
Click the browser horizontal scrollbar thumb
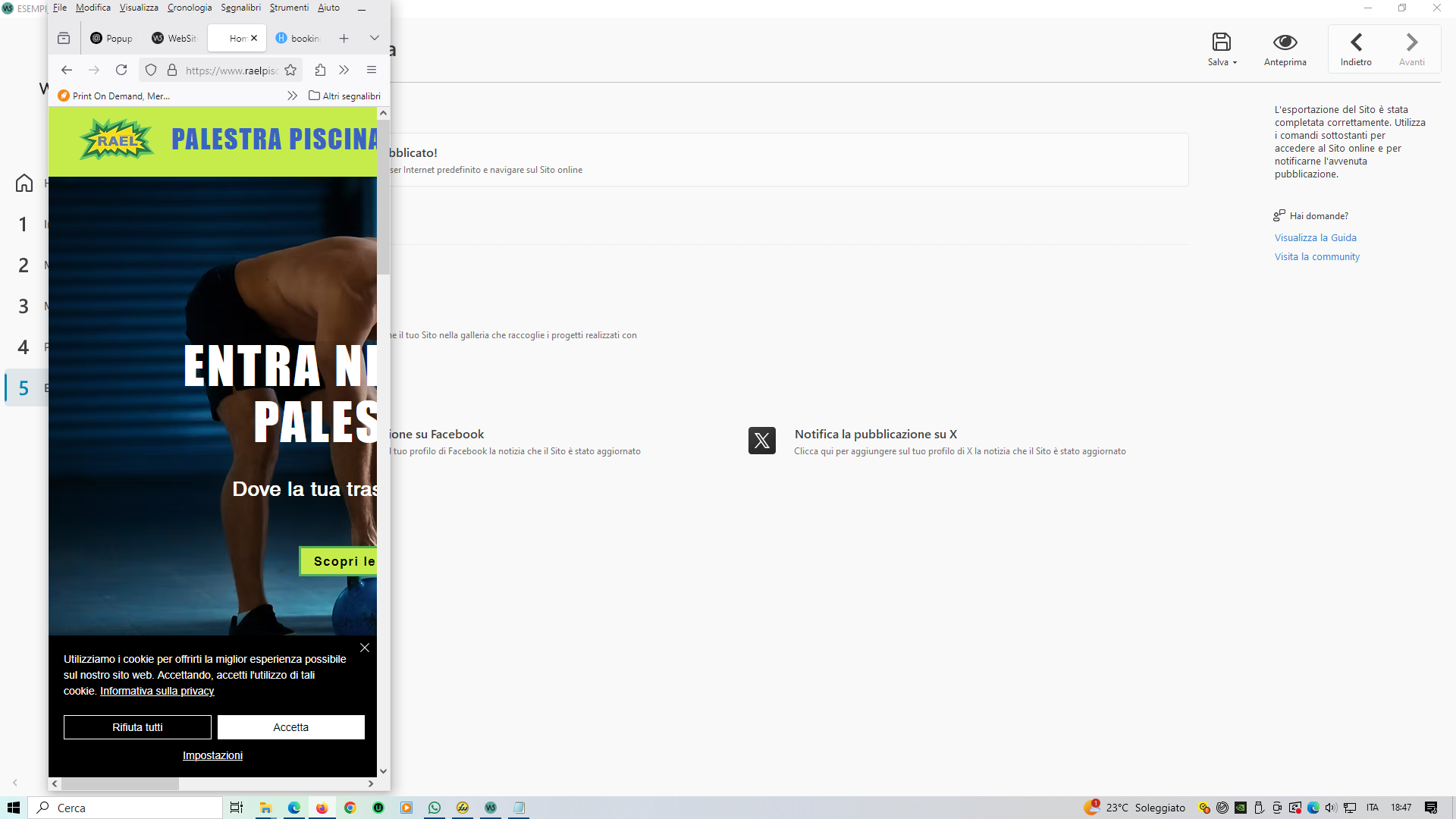120,783
